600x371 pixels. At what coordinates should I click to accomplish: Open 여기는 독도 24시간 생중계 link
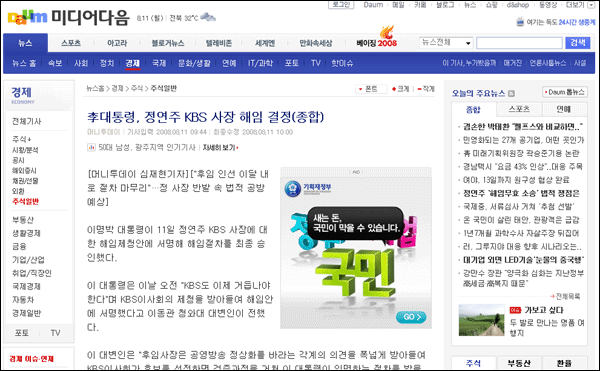[x=561, y=22]
